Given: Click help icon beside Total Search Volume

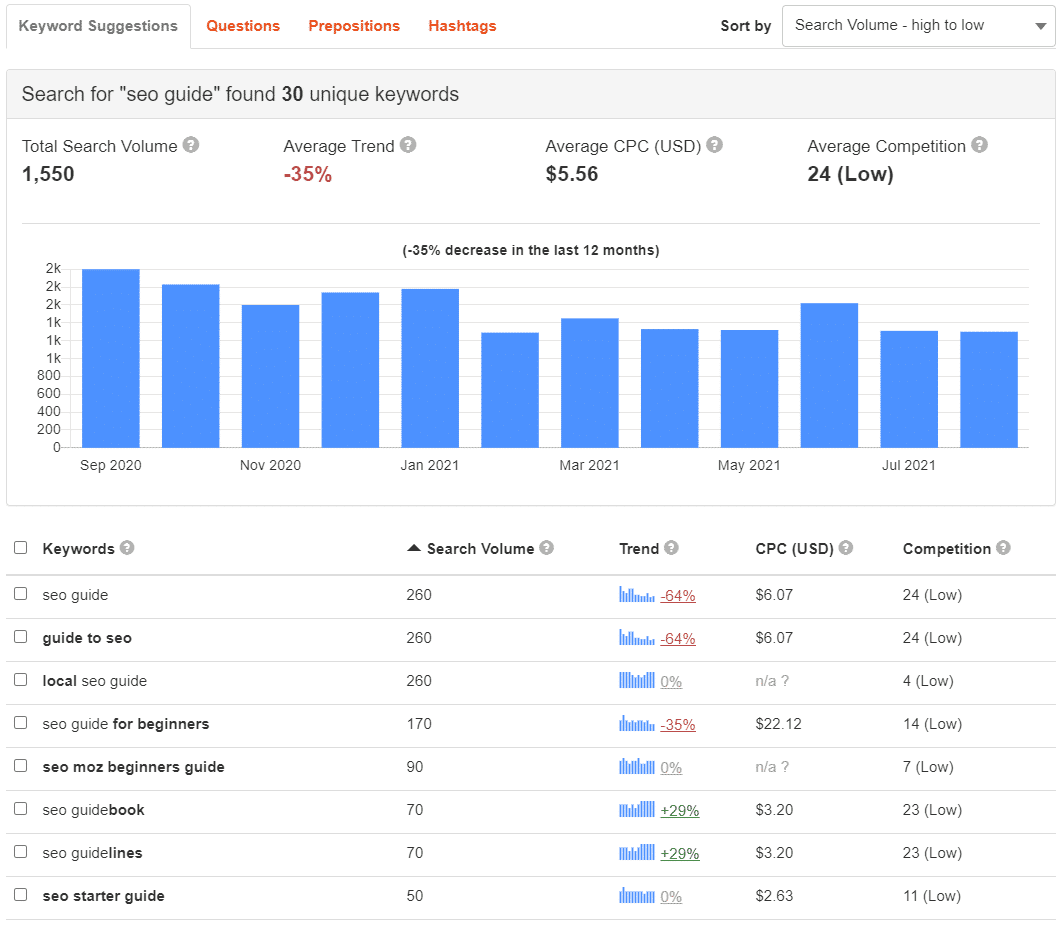Looking at the screenshot, I should pos(191,145).
